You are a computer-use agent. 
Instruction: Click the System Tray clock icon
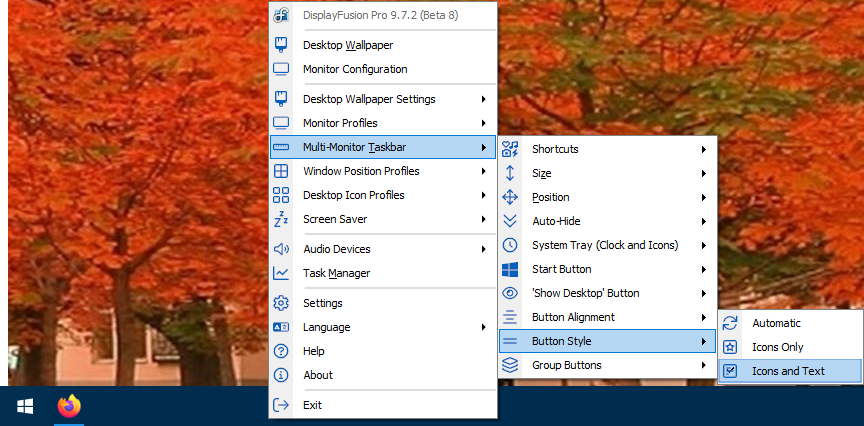point(510,245)
